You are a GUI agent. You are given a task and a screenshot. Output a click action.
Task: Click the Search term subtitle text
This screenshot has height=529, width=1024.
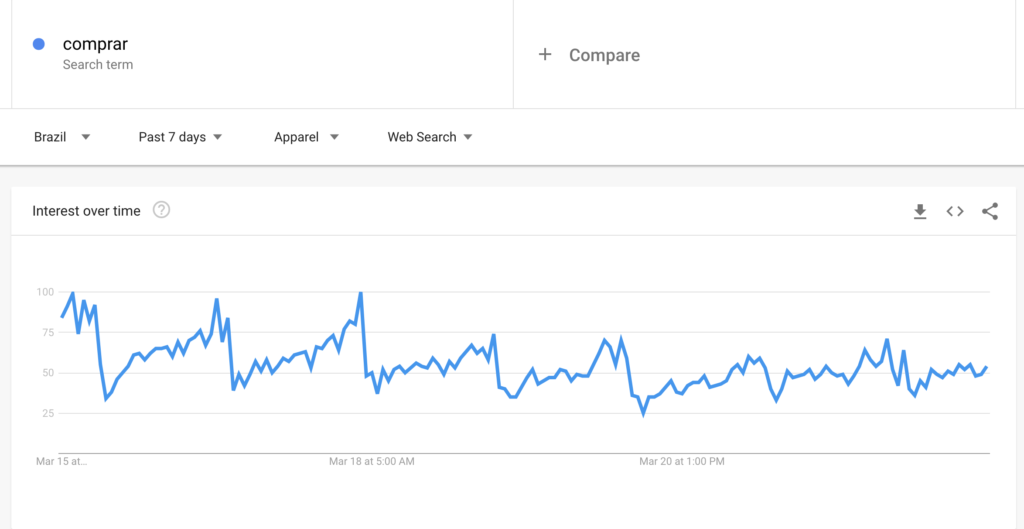click(98, 65)
